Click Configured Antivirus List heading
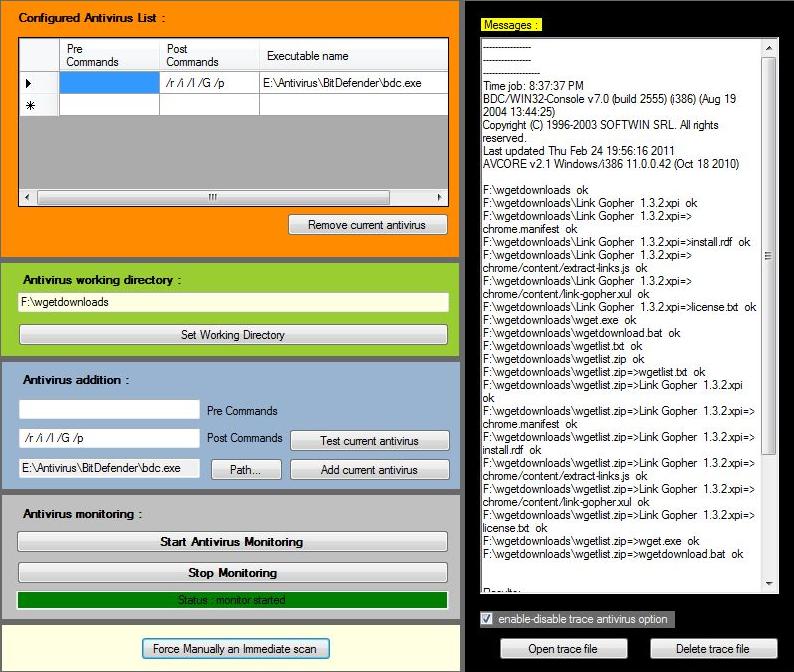The height and width of the screenshot is (672, 794). pos(92,18)
